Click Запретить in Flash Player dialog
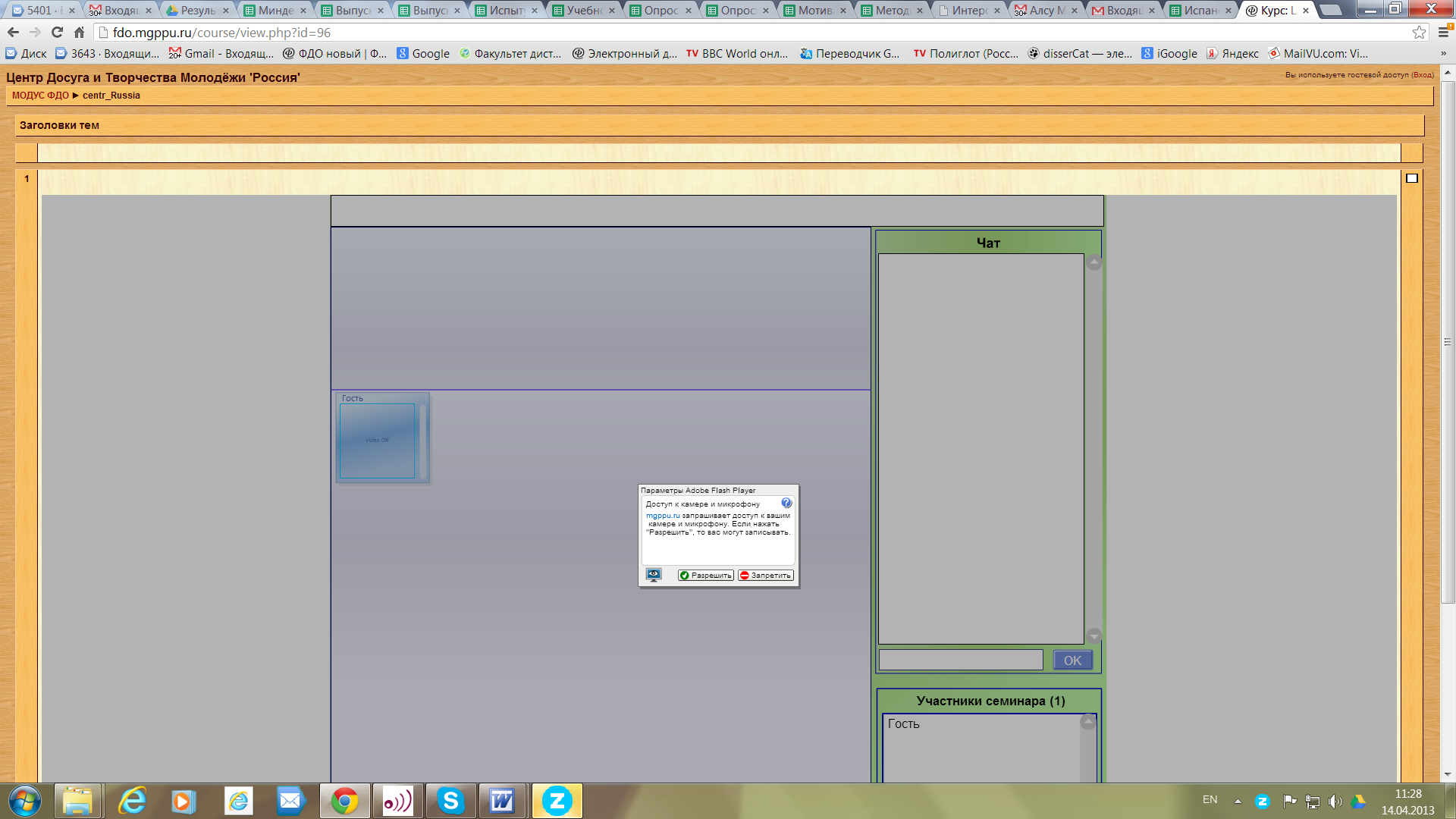This screenshot has height=819, width=1456. click(766, 576)
